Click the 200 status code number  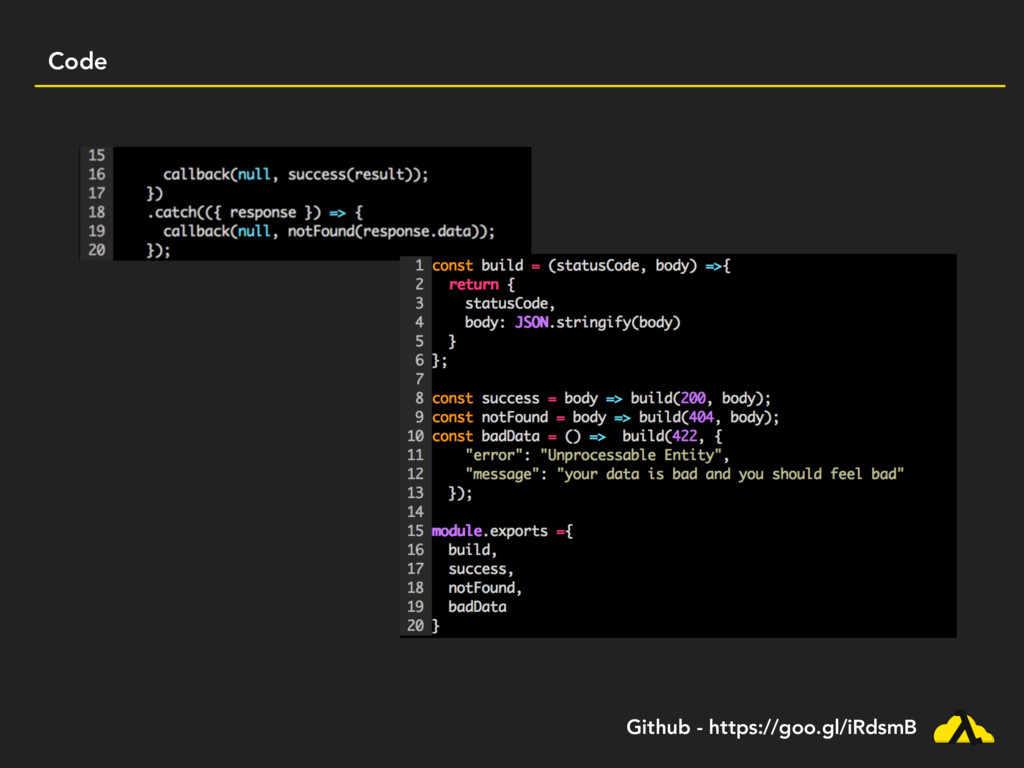click(693, 398)
